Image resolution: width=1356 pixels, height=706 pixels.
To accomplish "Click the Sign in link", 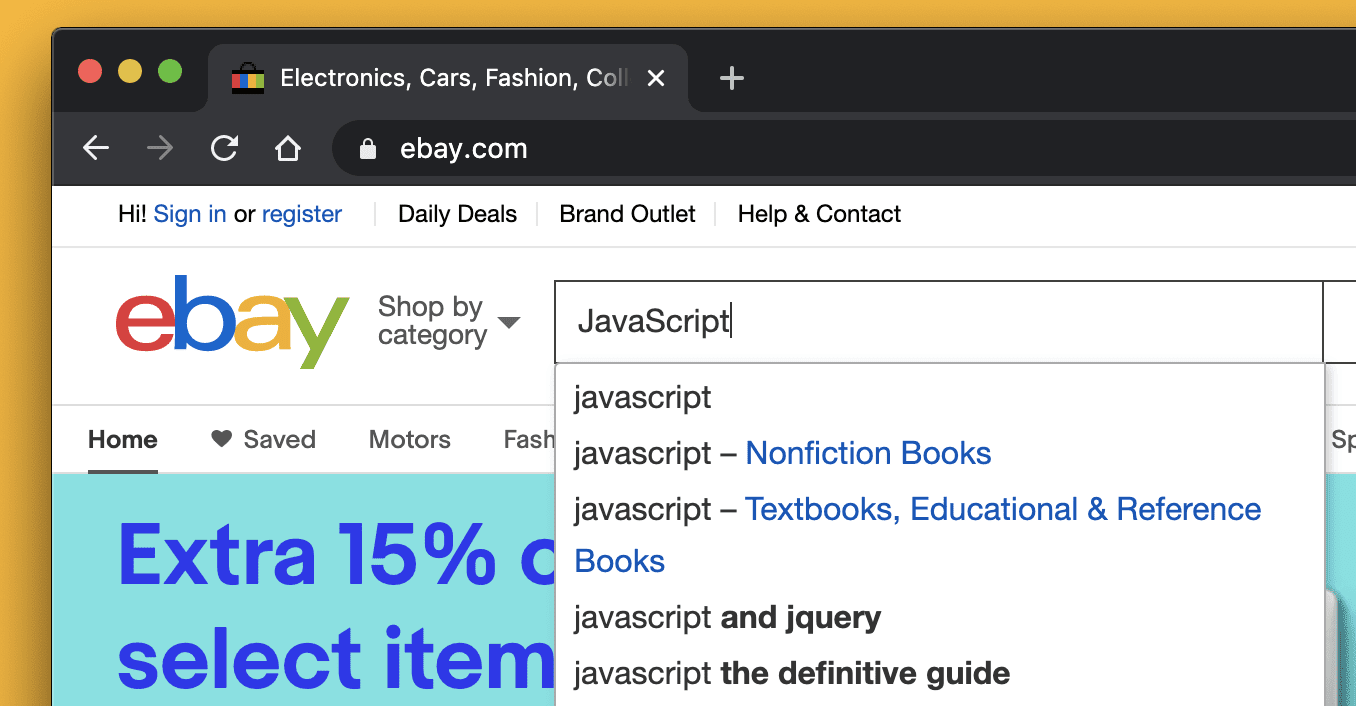I will (190, 213).
